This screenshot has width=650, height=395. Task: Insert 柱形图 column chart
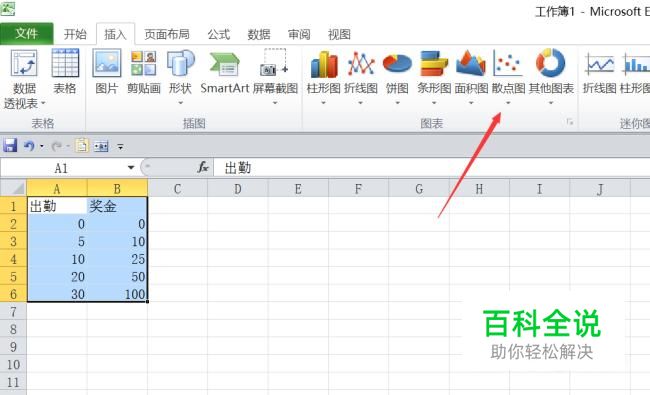coord(323,64)
